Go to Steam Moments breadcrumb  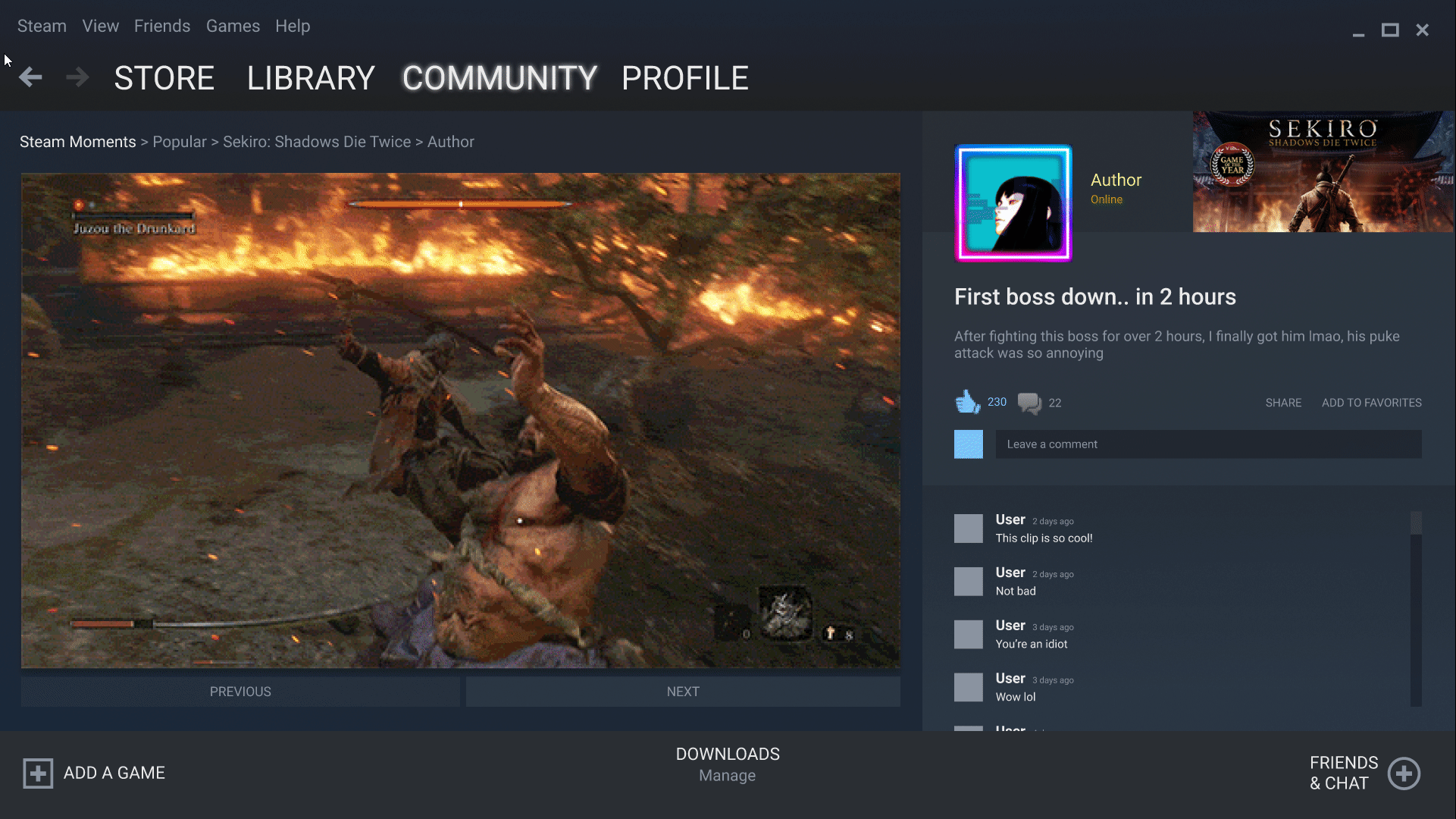pos(78,142)
